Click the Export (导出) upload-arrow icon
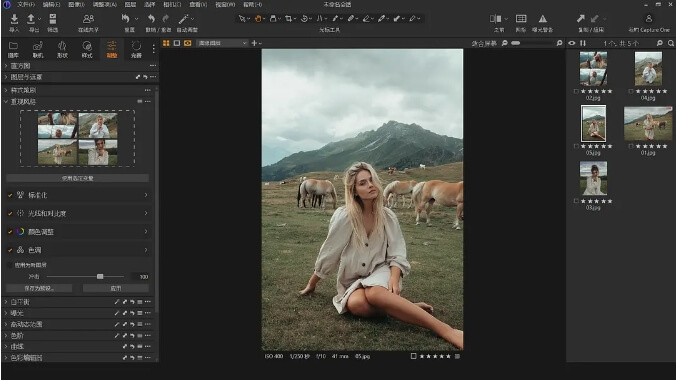This screenshot has width=676, height=380. 31,19
